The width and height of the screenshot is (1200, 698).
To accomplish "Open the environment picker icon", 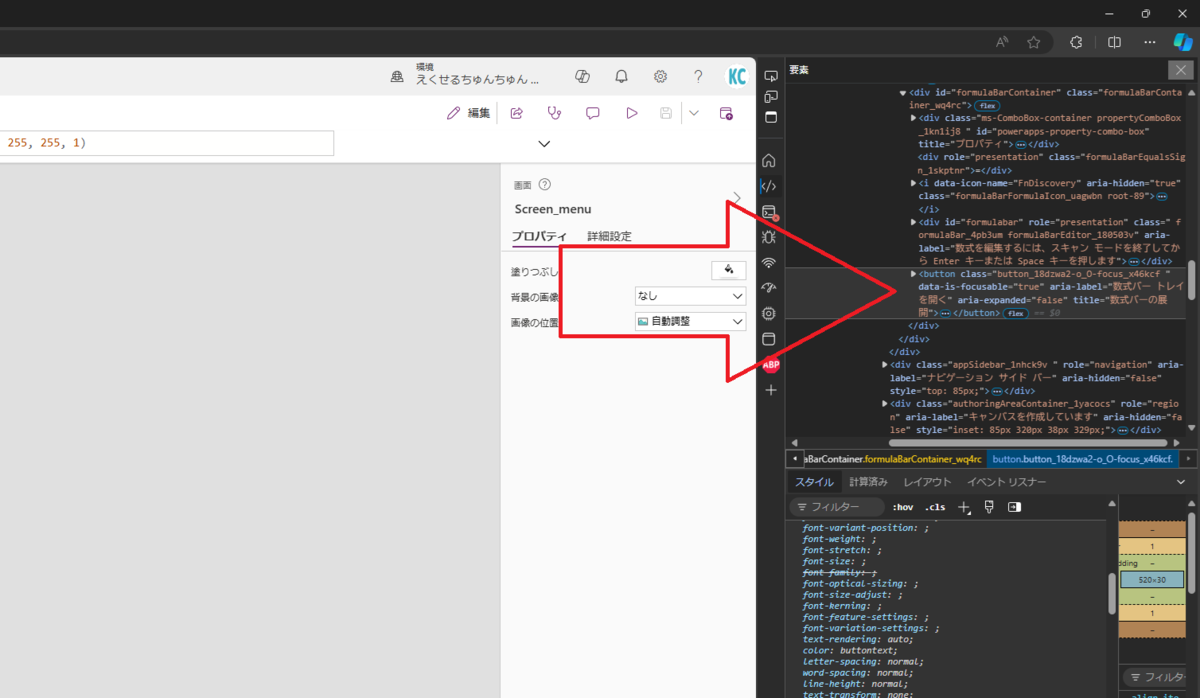I will [397, 77].
